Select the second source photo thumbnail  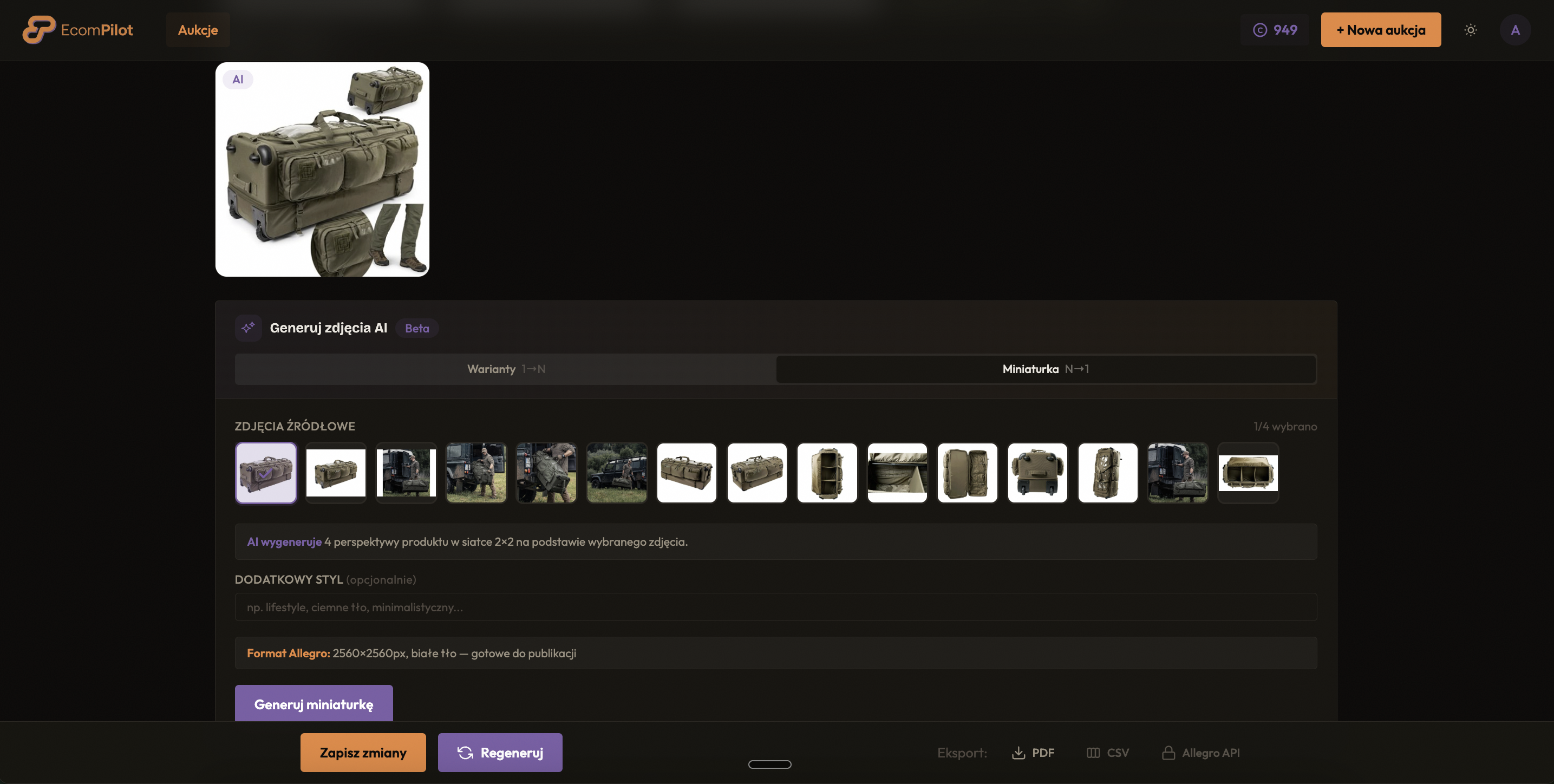pos(336,473)
